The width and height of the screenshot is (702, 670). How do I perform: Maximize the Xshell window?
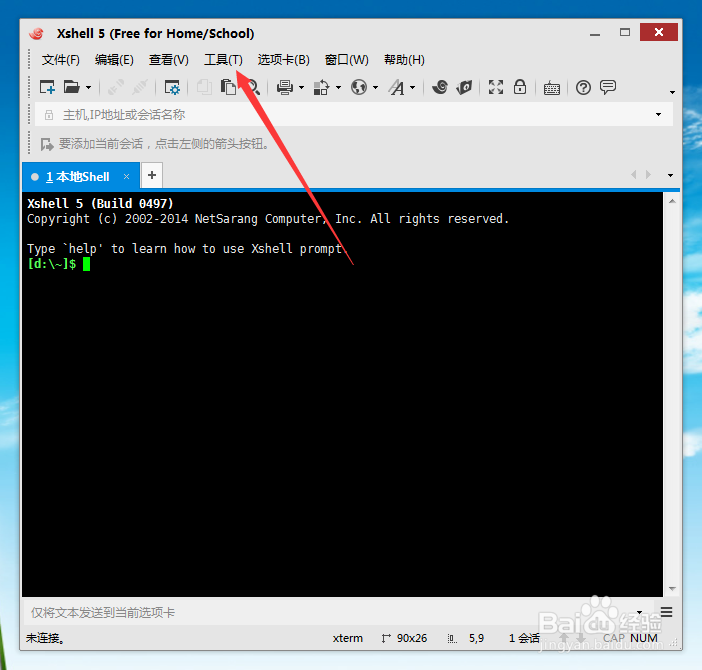625,32
